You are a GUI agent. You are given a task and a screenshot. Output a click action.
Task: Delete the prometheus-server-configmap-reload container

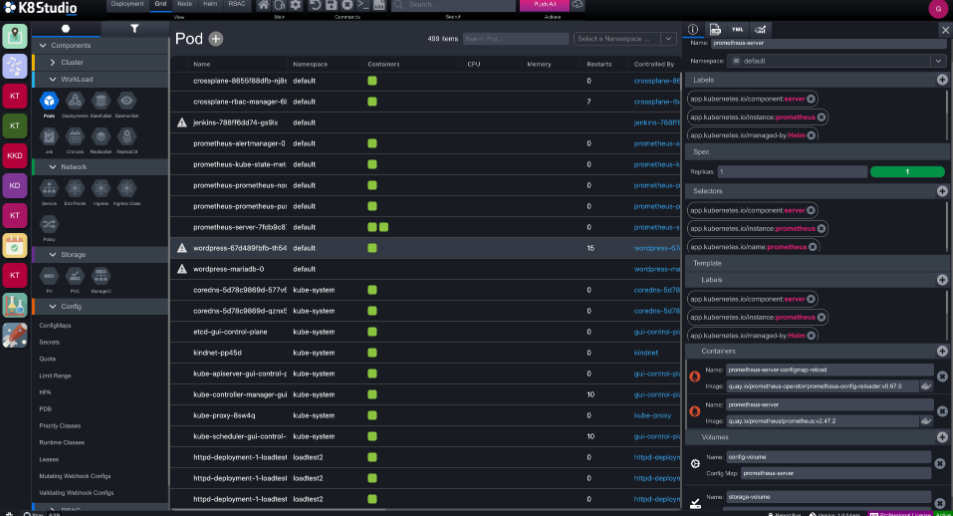tap(940, 376)
